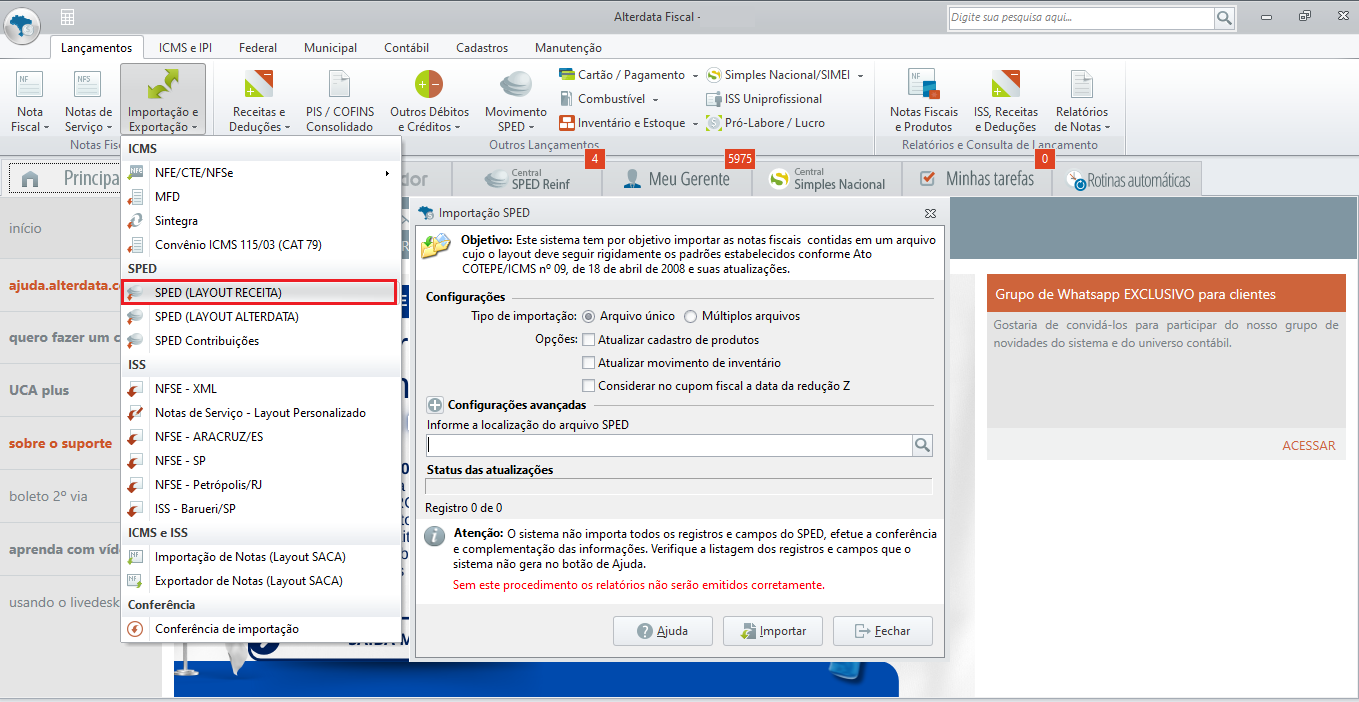Open 'sobre o suporte' sidebar link

[x=60, y=443]
